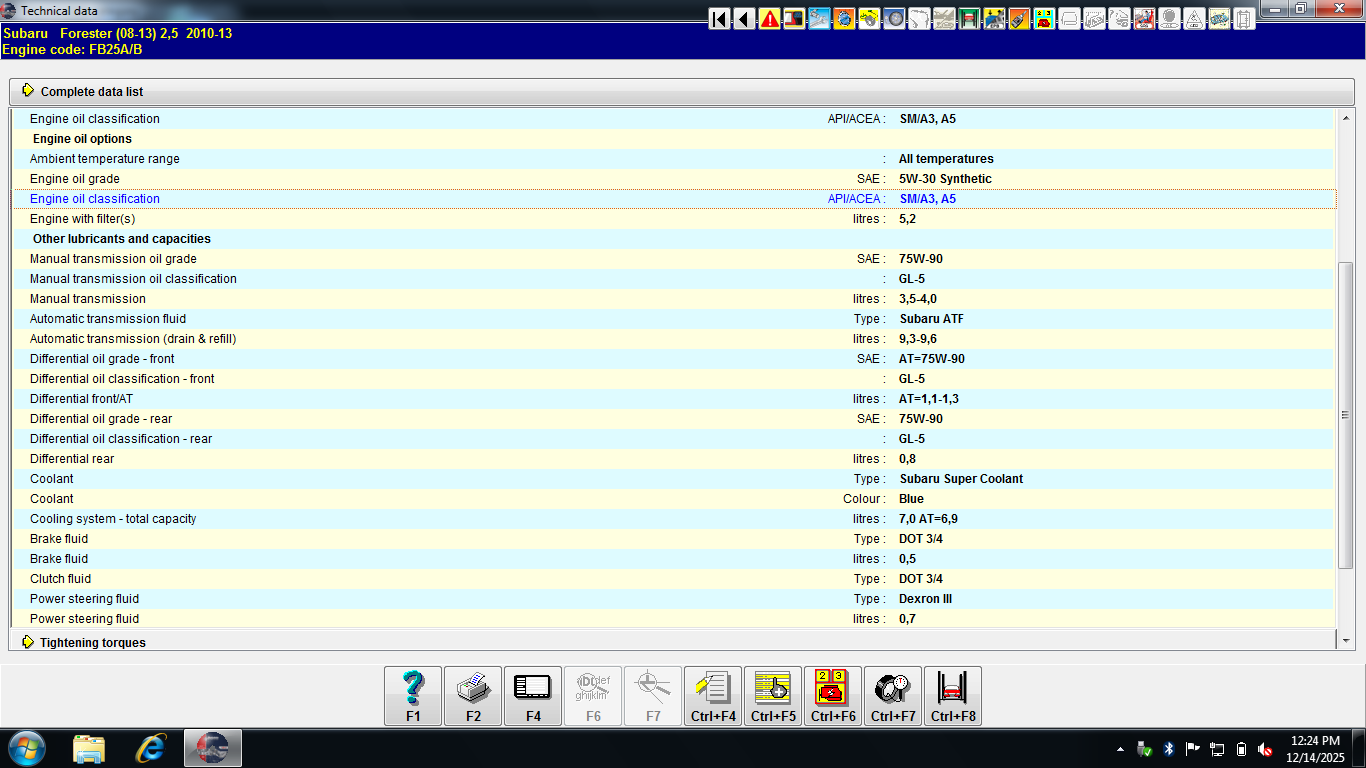Expand the Tightening torques section
Screen dimensions: 1366x768
click(x=672, y=642)
